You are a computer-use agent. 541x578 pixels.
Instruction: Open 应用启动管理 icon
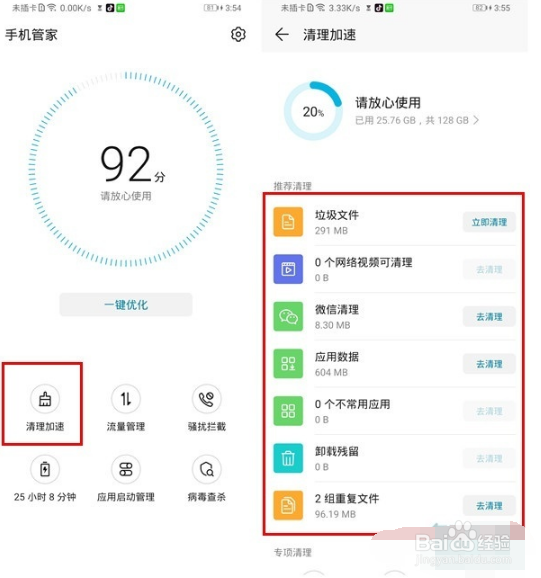pyautogui.click(x=126, y=469)
